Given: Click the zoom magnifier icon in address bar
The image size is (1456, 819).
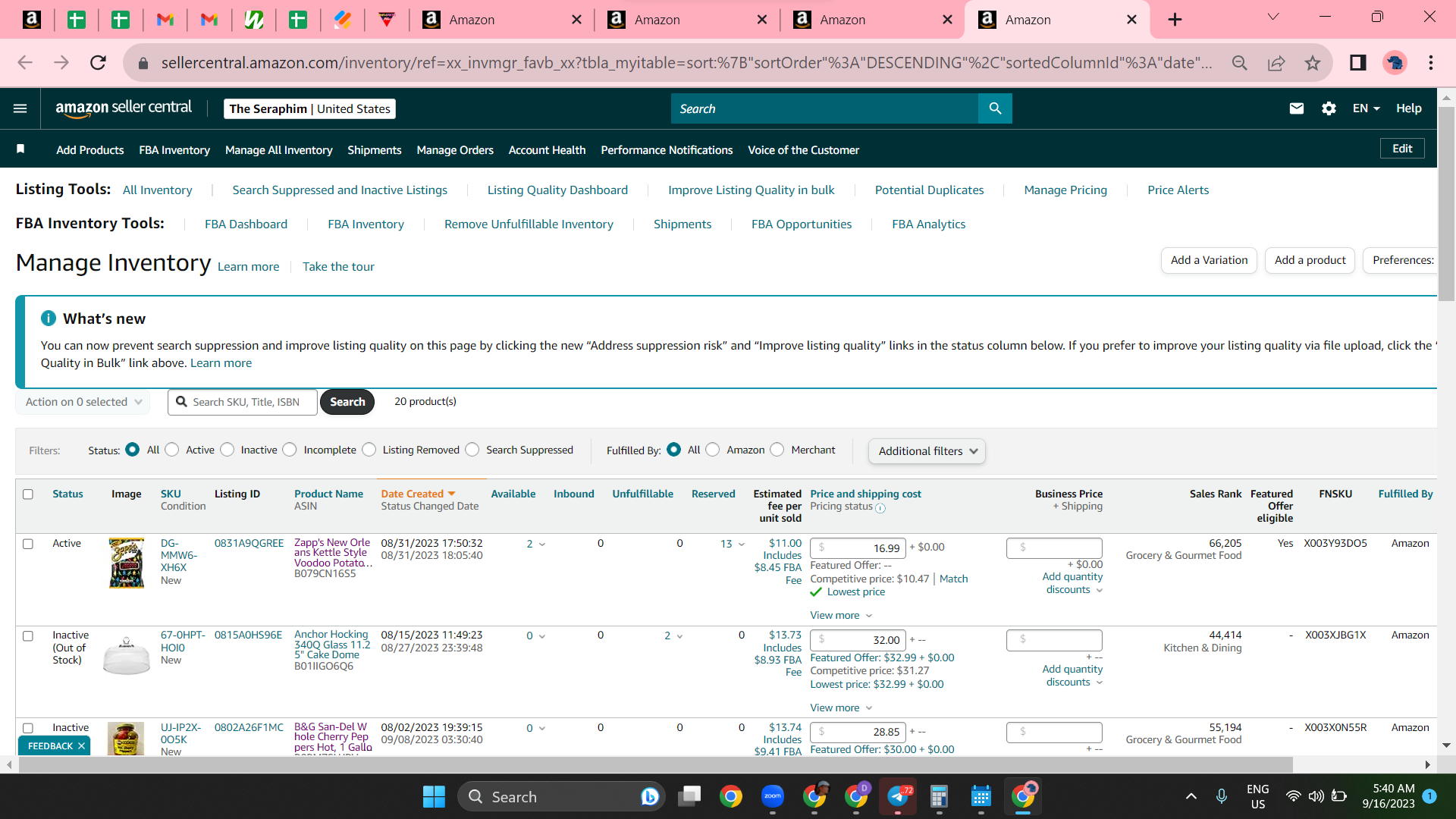Looking at the screenshot, I should [x=1240, y=63].
